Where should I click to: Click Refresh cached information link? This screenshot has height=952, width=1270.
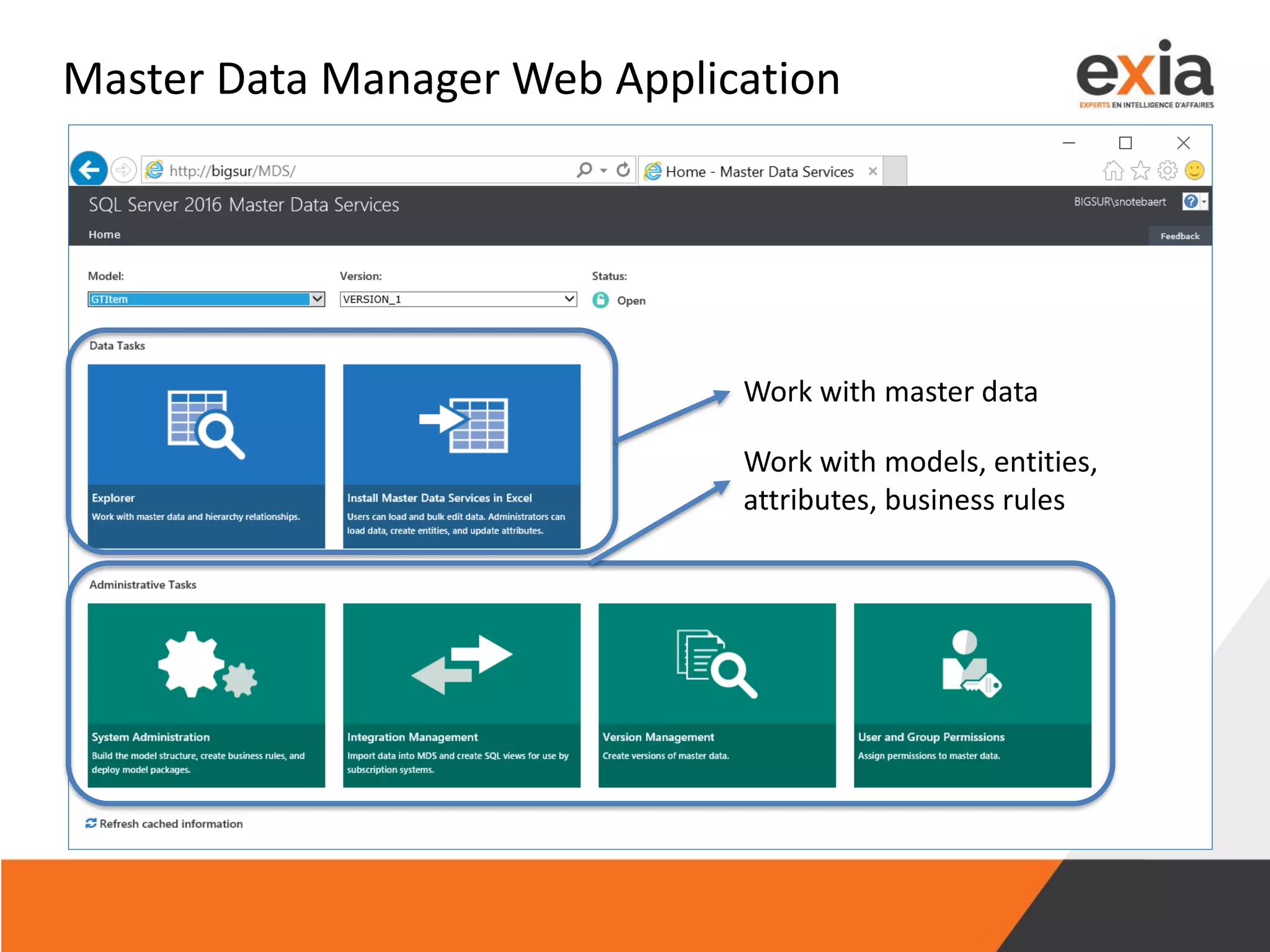[x=171, y=824]
